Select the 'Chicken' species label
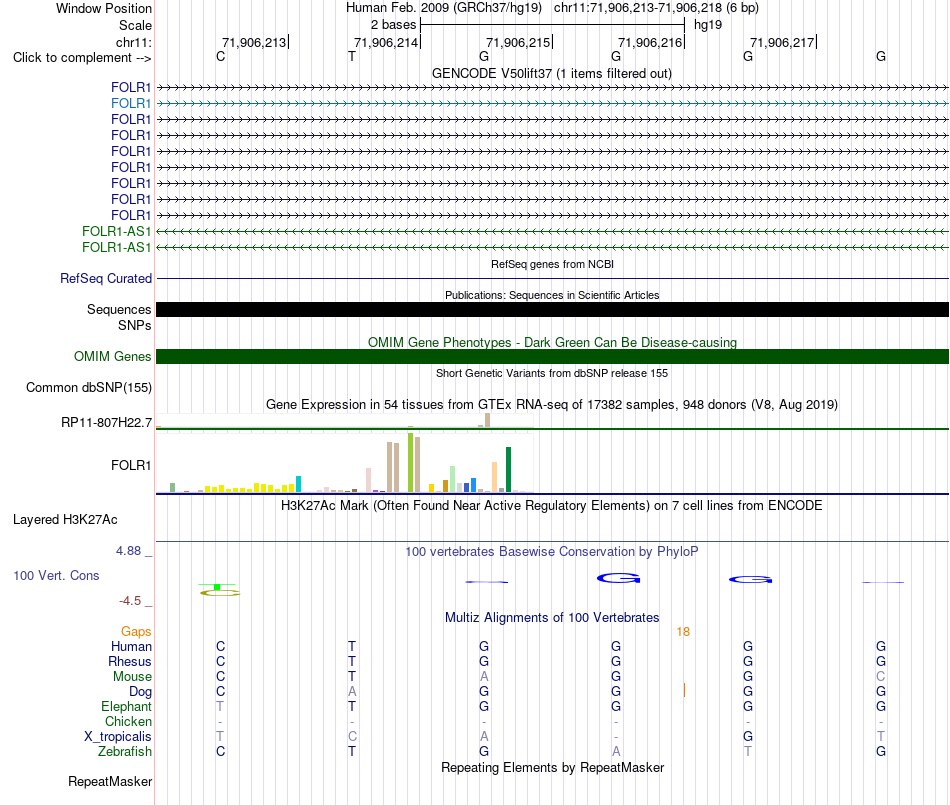Image resolution: width=950 pixels, height=805 pixels. click(x=128, y=721)
